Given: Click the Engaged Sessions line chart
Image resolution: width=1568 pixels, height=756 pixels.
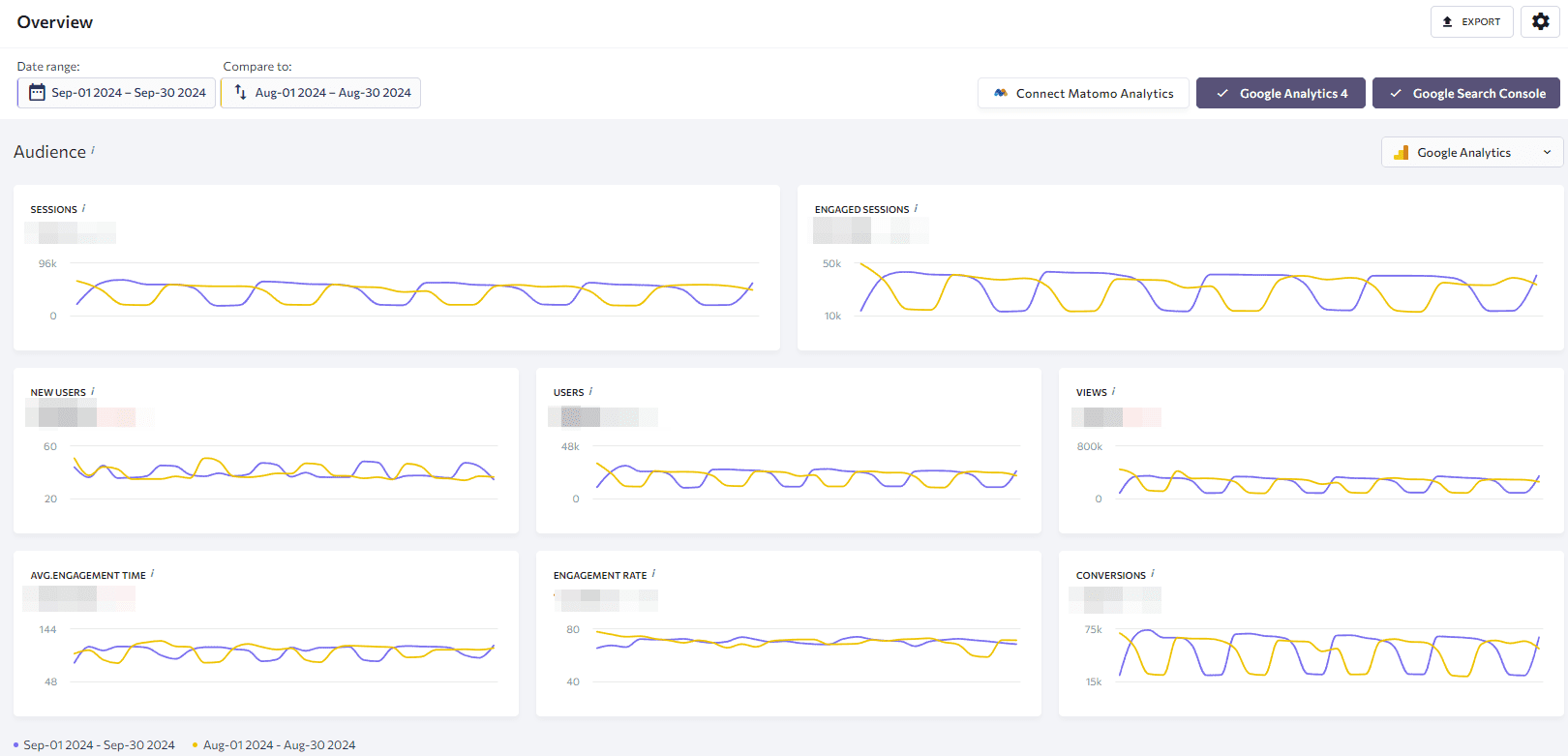Looking at the screenshot, I should coord(1198,291).
